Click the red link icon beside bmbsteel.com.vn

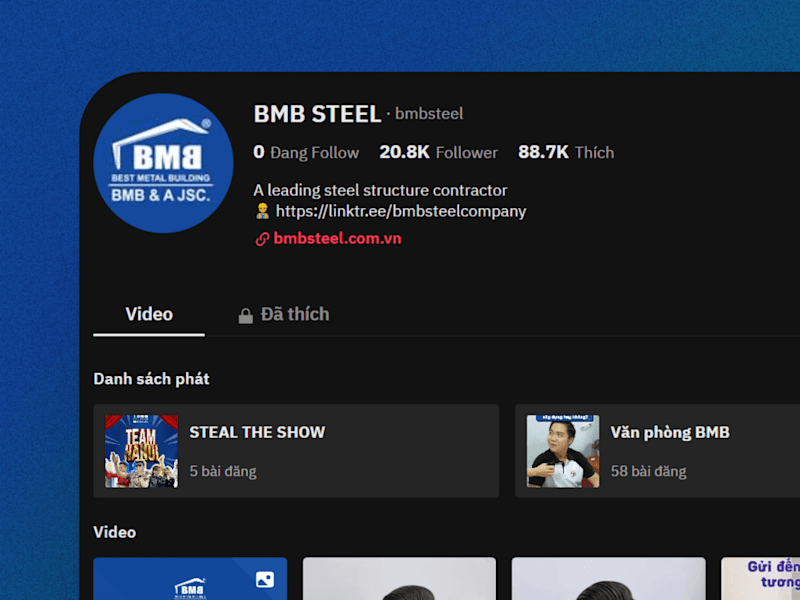click(262, 239)
